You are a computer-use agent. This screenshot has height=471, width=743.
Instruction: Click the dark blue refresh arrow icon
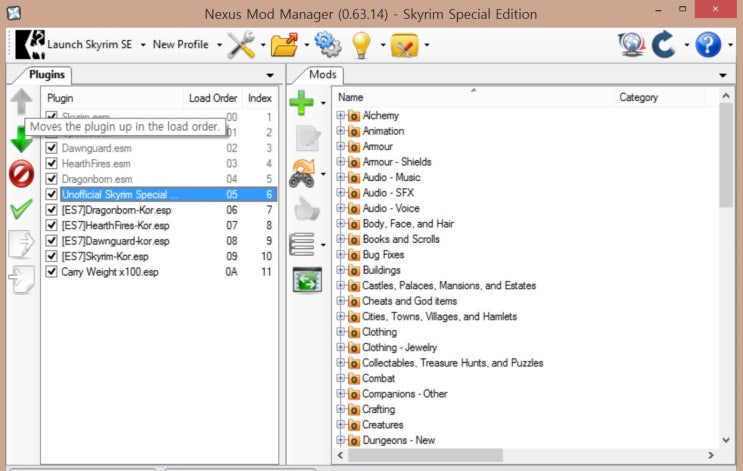663,45
